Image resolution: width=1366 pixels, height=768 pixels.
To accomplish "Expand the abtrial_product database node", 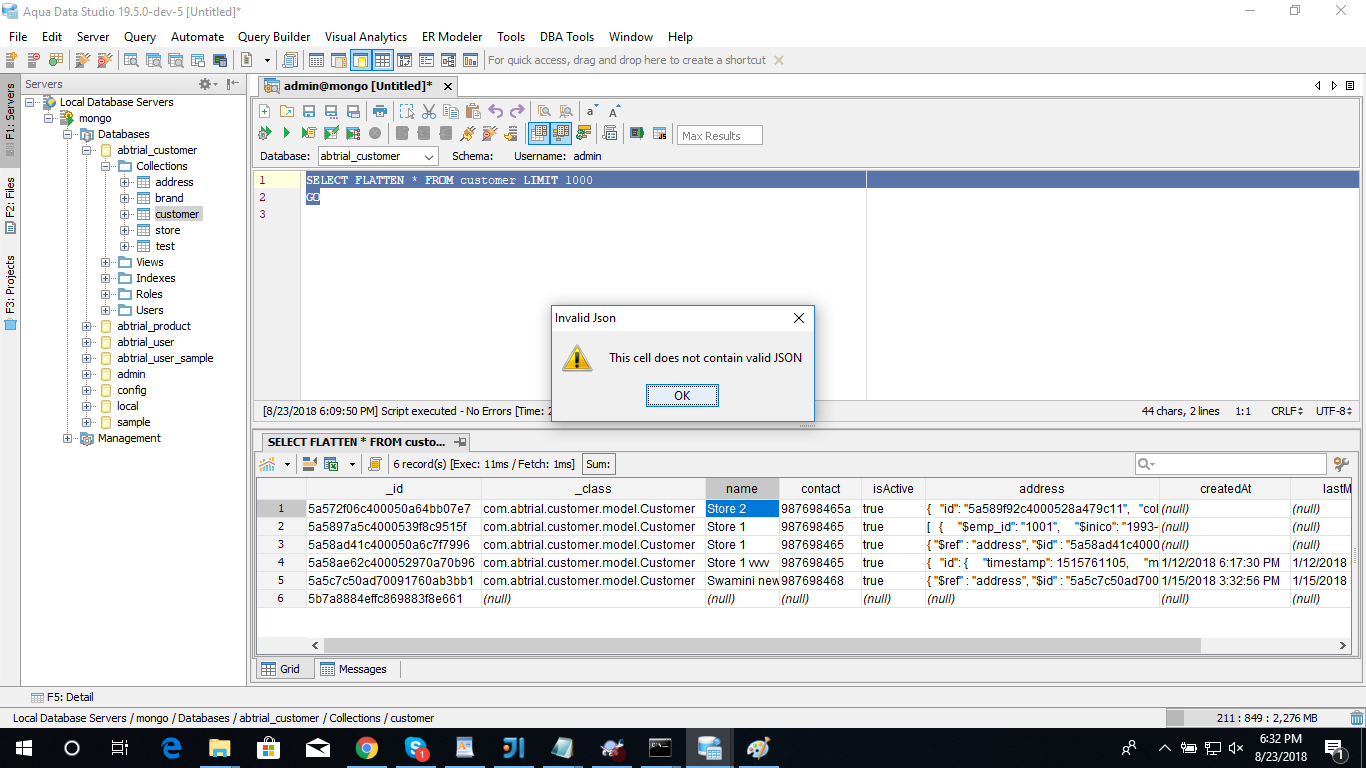I will click(88, 326).
